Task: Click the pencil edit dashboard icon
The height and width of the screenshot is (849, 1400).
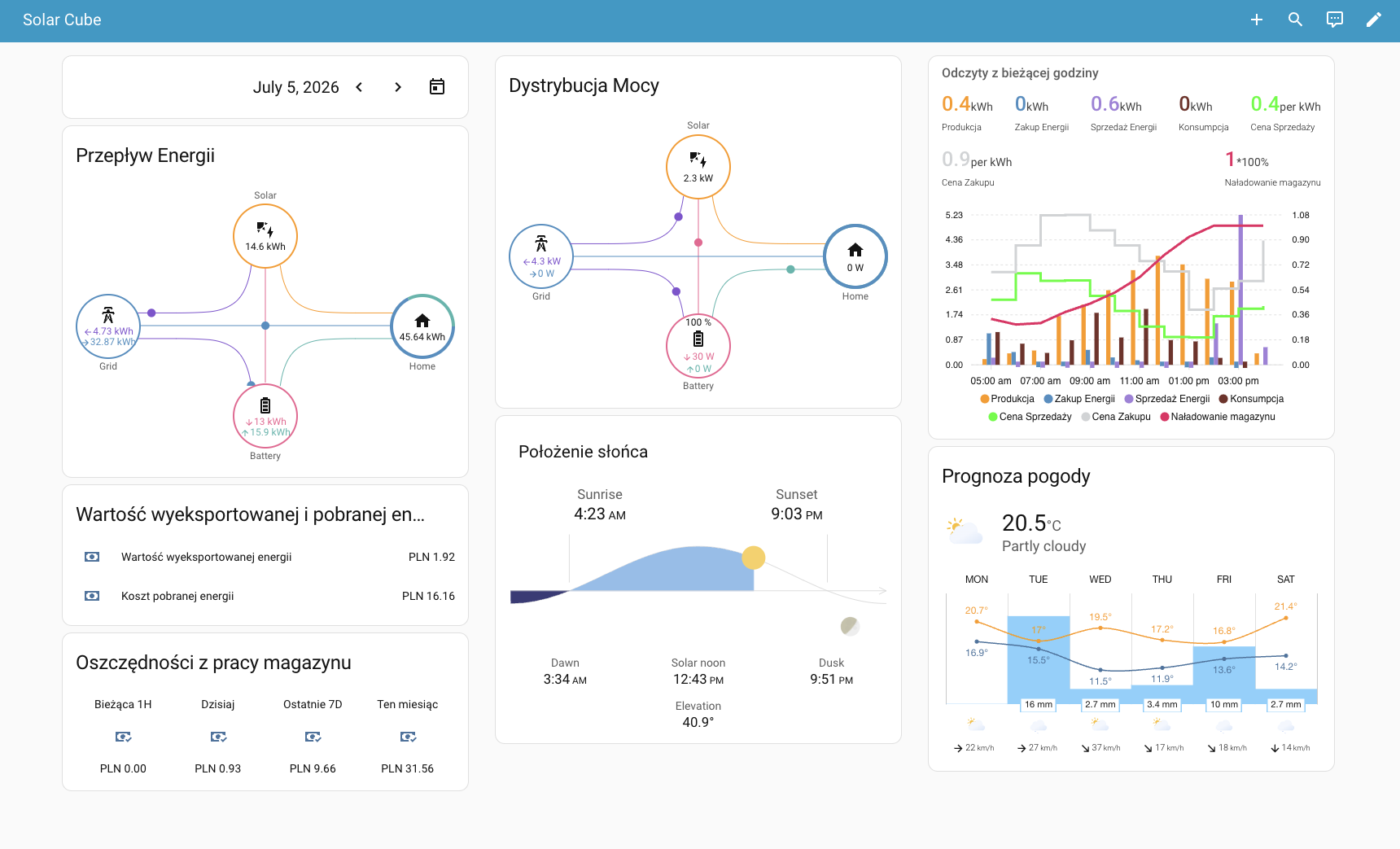Action: pos(1374,20)
